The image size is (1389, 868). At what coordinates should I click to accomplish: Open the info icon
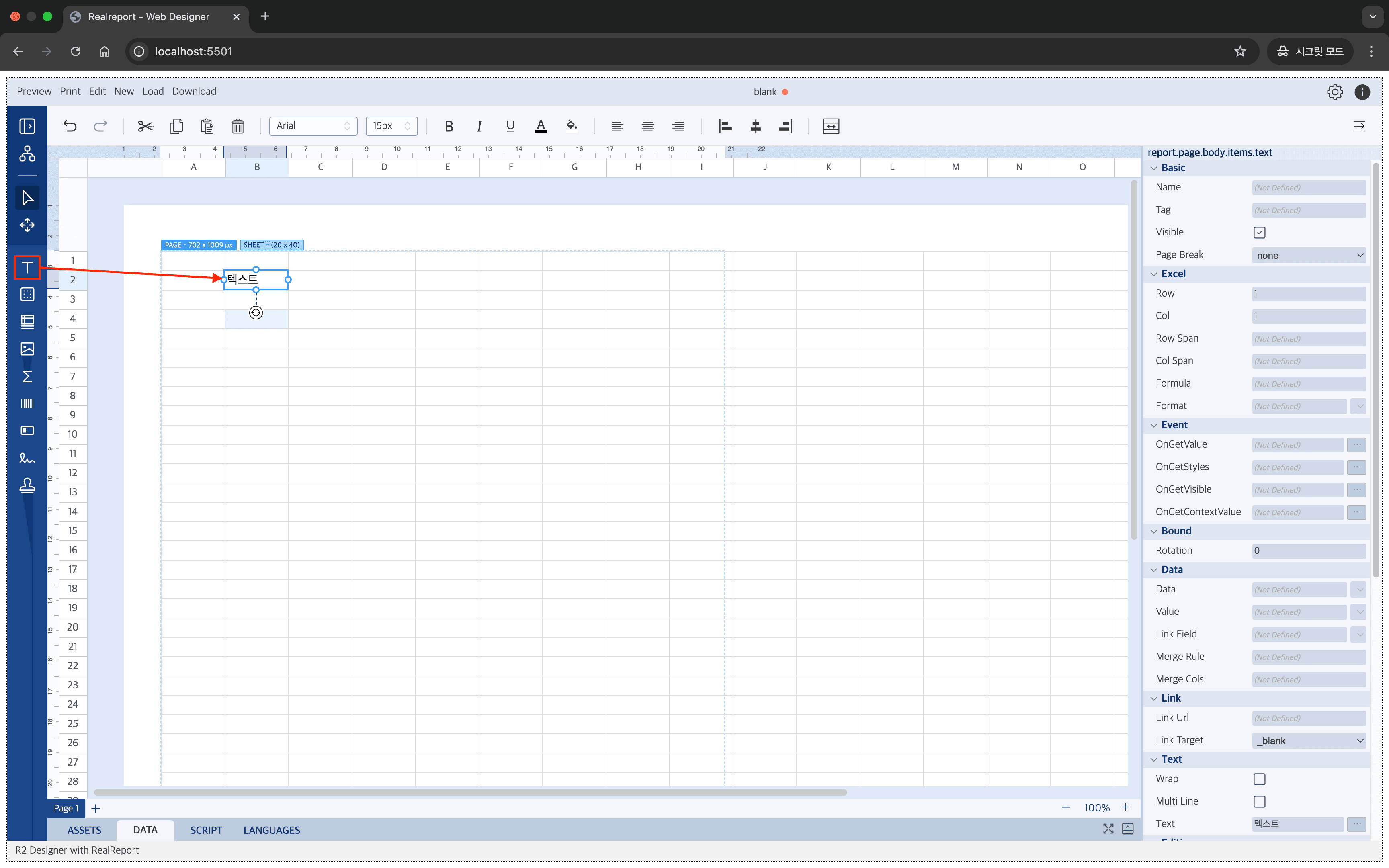[x=1362, y=92]
